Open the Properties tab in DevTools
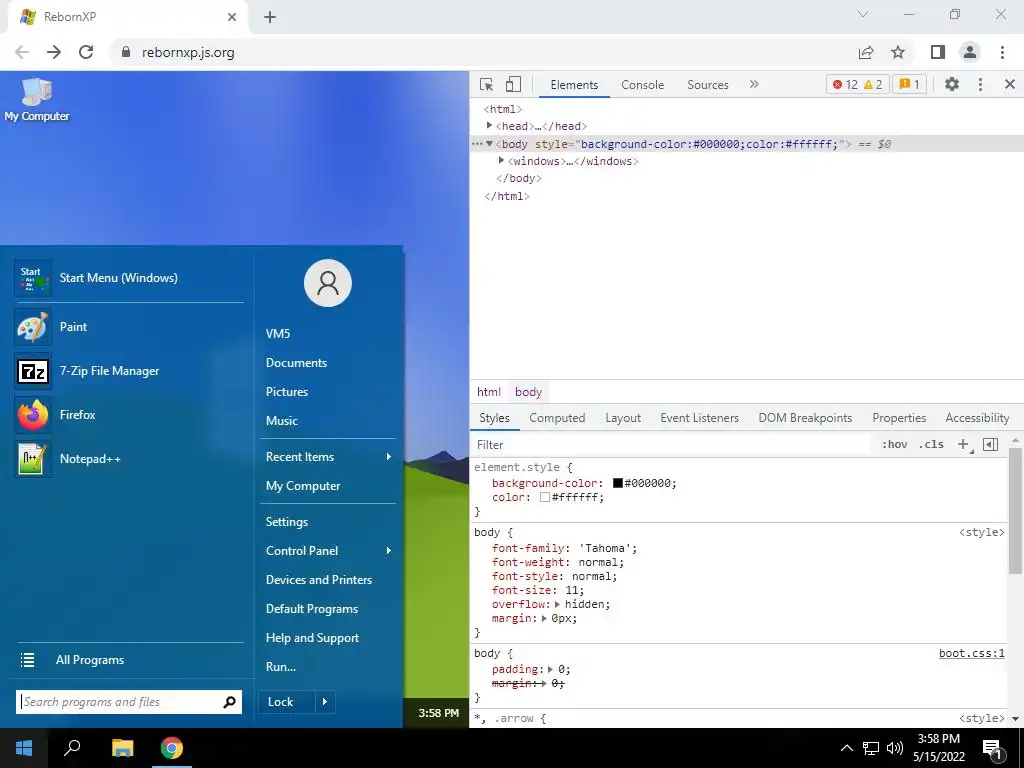Image resolution: width=1024 pixels, height=768 pixels. click(899, 418)
